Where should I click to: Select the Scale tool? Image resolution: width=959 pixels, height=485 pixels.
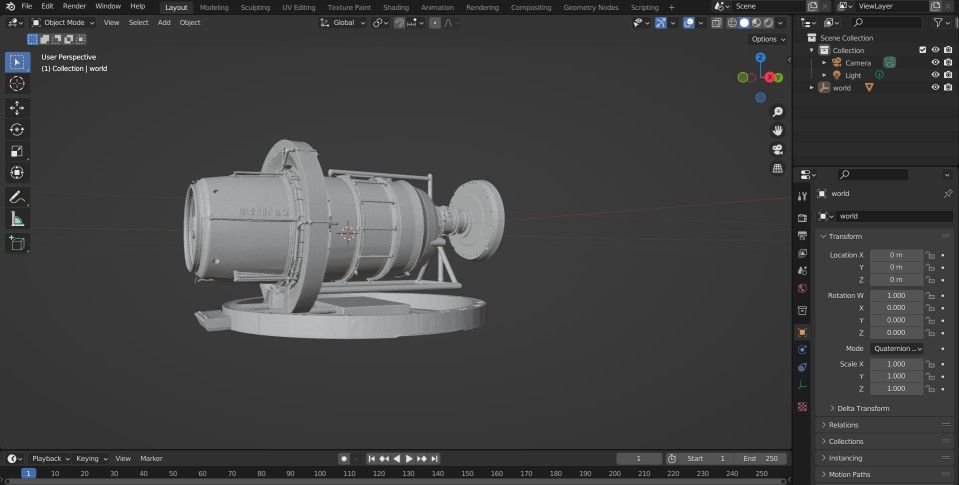click(17, 151)
